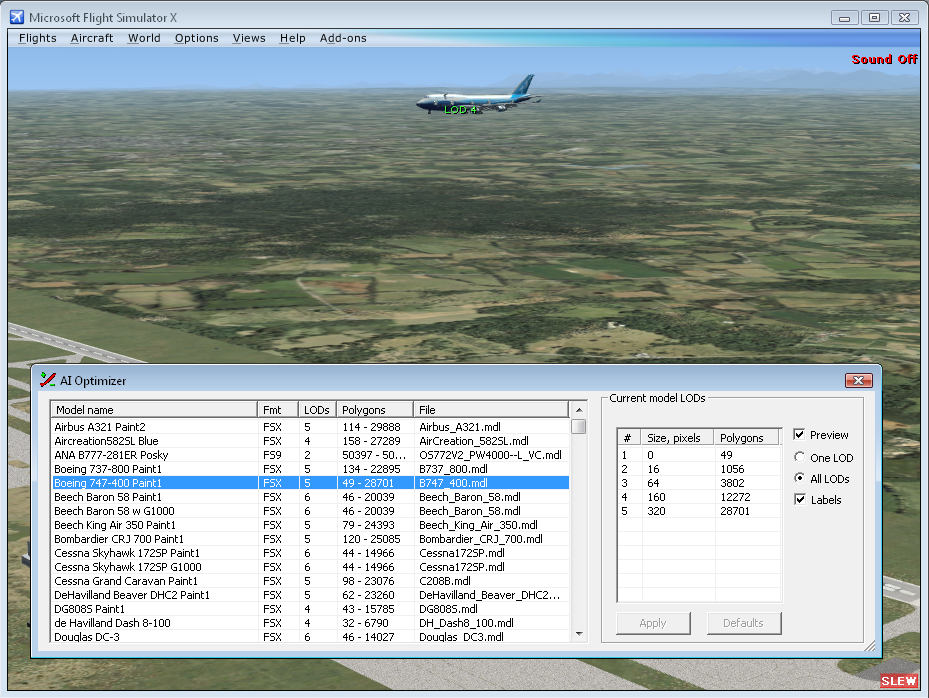Image resolution: width=929 pixels, height=698 pixels.
Task: Click the dialog resize grip corner
Action: coord(870,646)
